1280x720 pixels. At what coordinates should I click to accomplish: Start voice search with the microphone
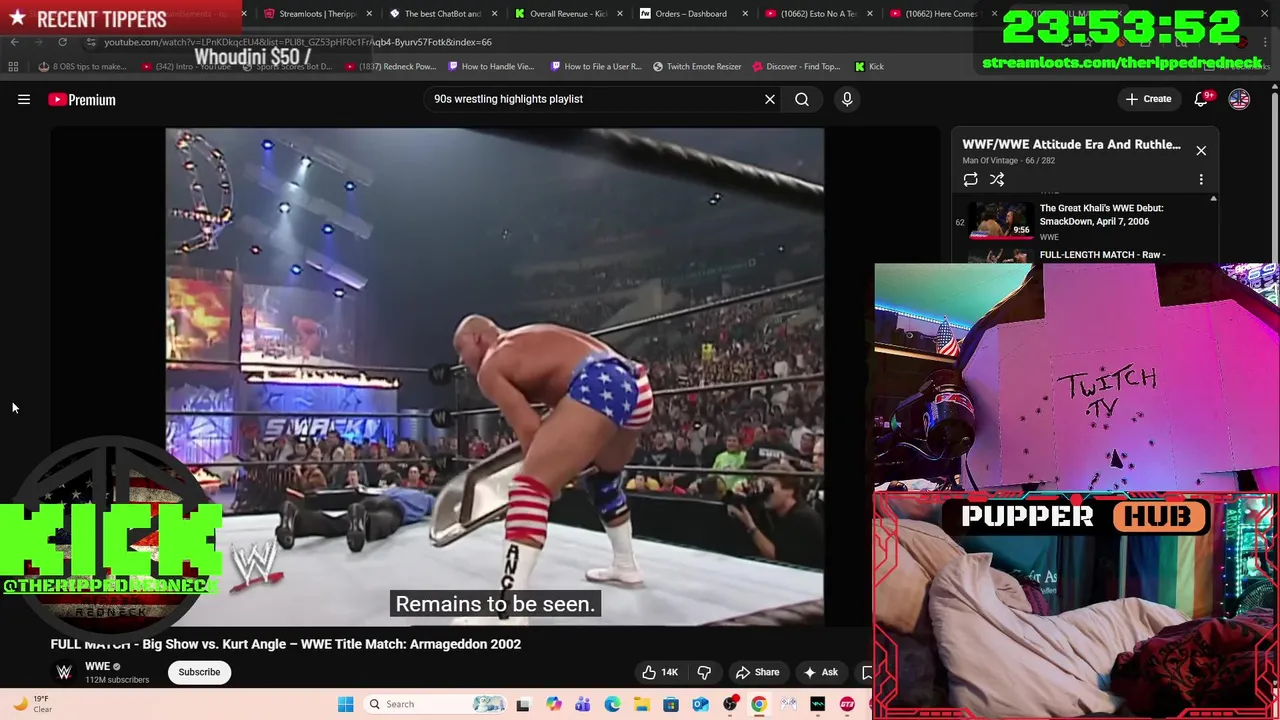(x=847, y=99)
